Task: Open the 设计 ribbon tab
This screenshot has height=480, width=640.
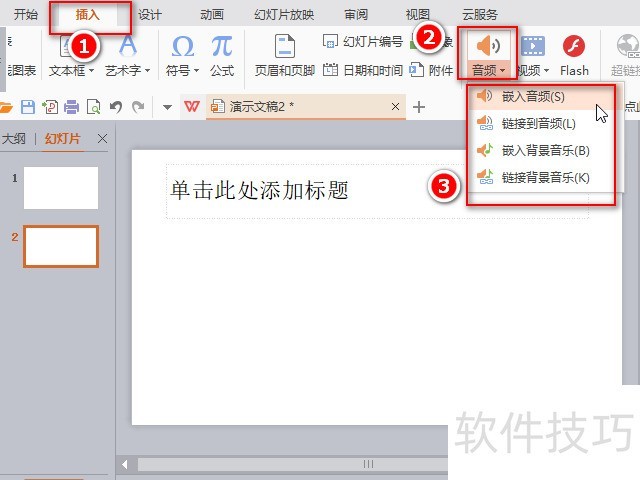Action: (149, 15)
